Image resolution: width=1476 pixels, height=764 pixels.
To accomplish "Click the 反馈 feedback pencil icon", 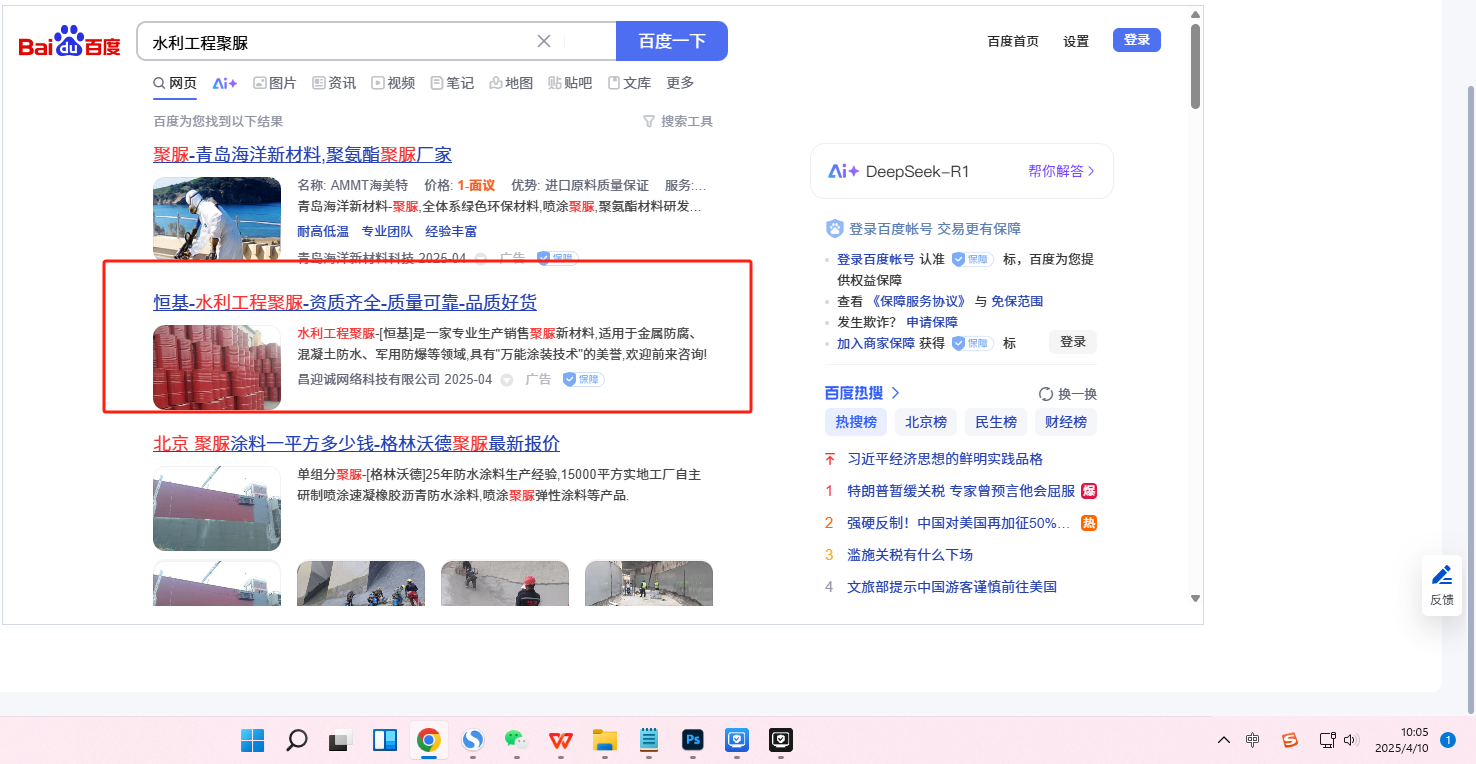I will click(1441, 575).
